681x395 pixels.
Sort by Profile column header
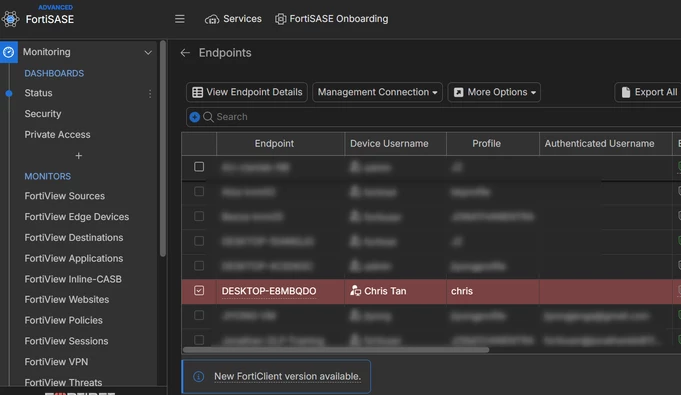tap(486, 144)
